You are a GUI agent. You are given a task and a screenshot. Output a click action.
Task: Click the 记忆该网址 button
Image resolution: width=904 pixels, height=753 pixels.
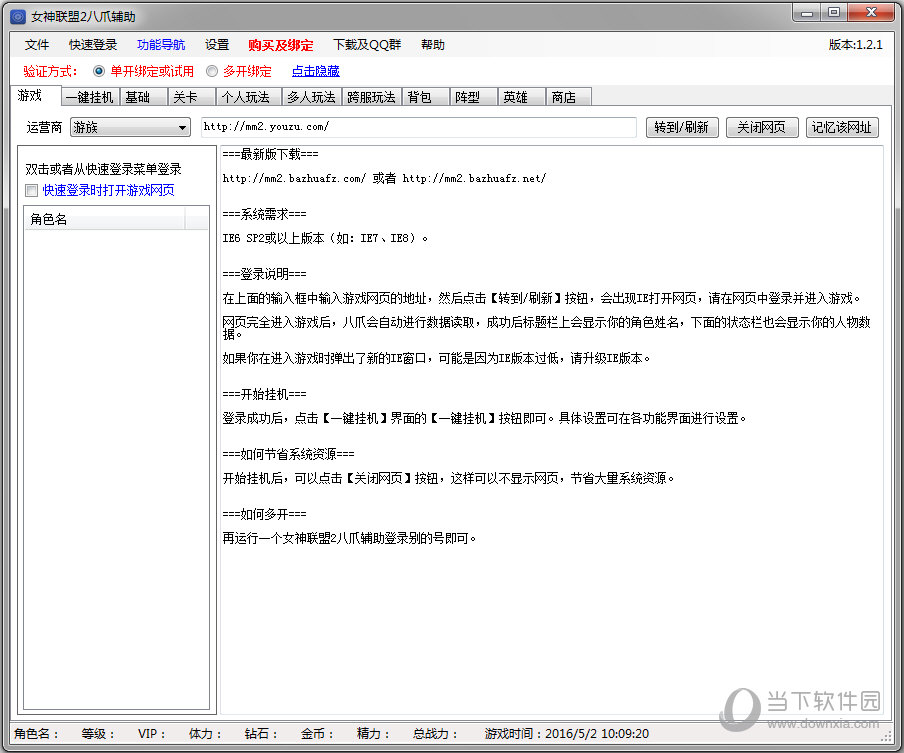pyautogui.click(x=842, y=127)
